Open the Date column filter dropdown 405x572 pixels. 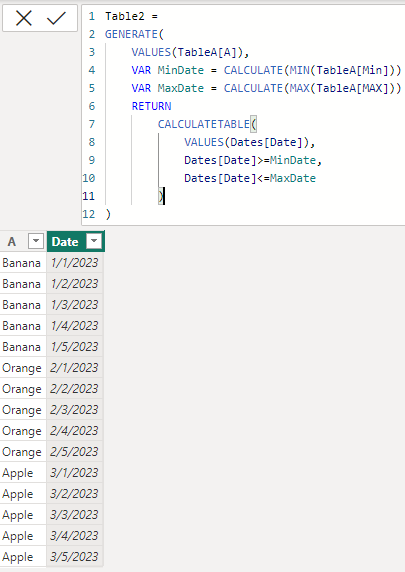click(x=94, y=241)
